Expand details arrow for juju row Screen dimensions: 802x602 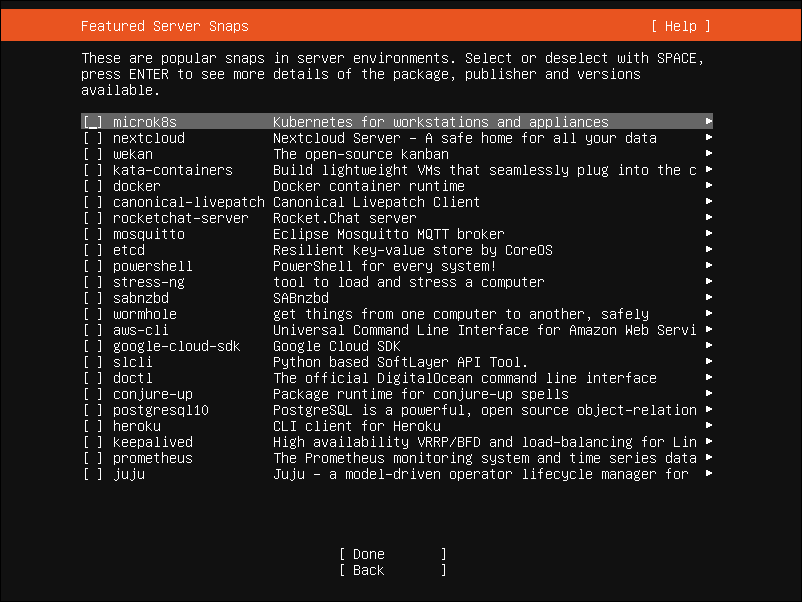pyautogui.click(x=708, y=474)
